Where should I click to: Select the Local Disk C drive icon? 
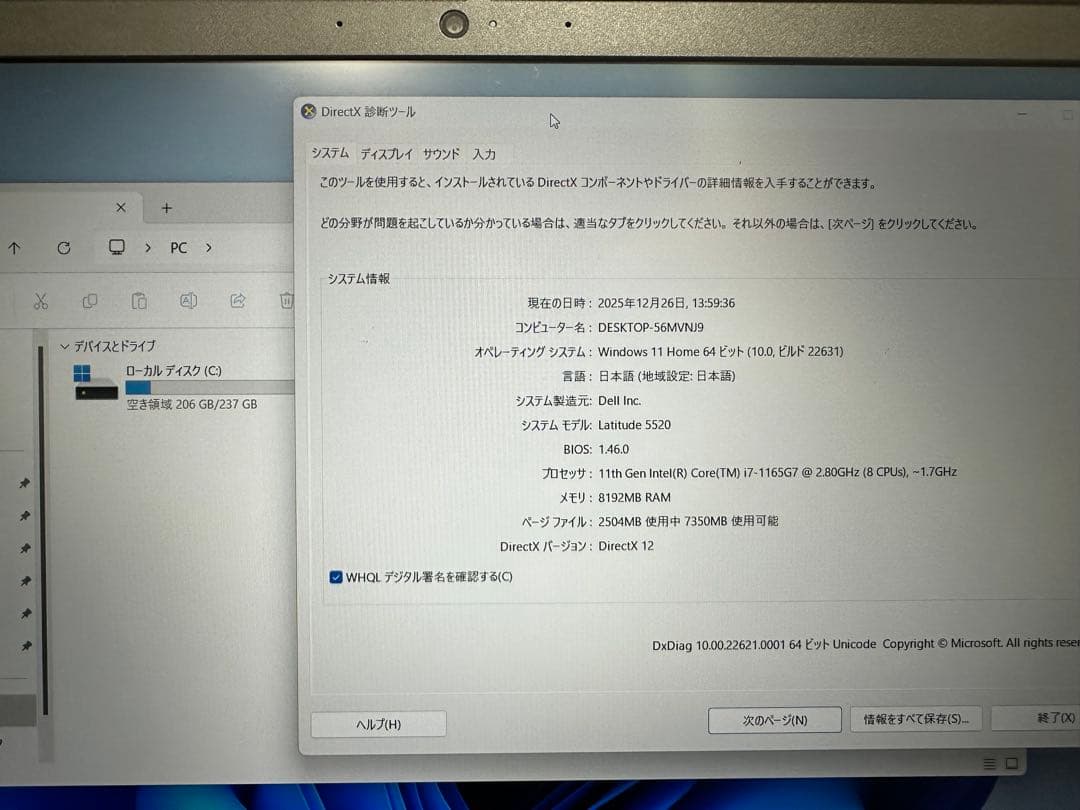pyautogui.click(x=95, y=385)
